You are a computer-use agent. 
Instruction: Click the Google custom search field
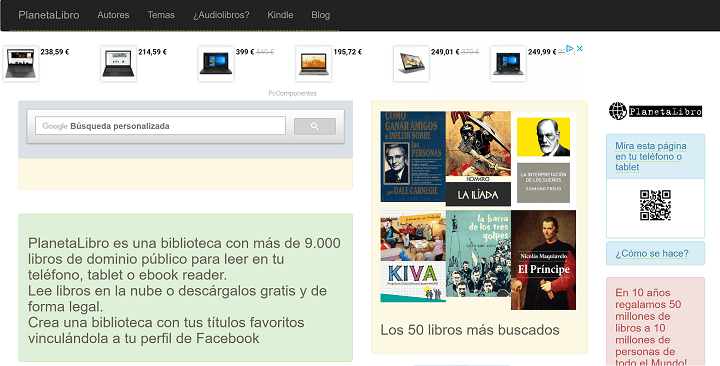[160, 126]
